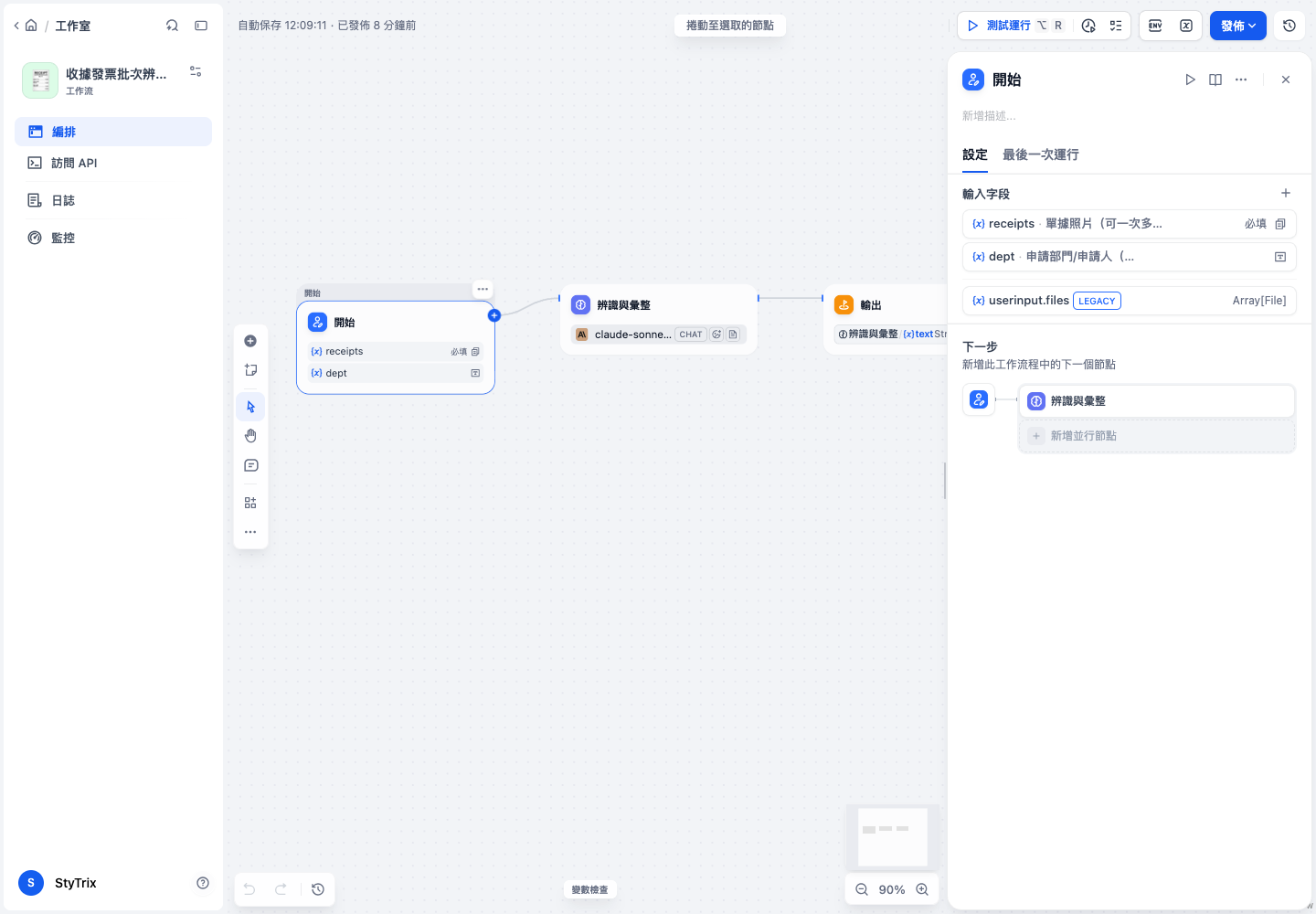Switch to the 設定 tab
Viewport: 1316px width, 914px height.
pos(975,154)
